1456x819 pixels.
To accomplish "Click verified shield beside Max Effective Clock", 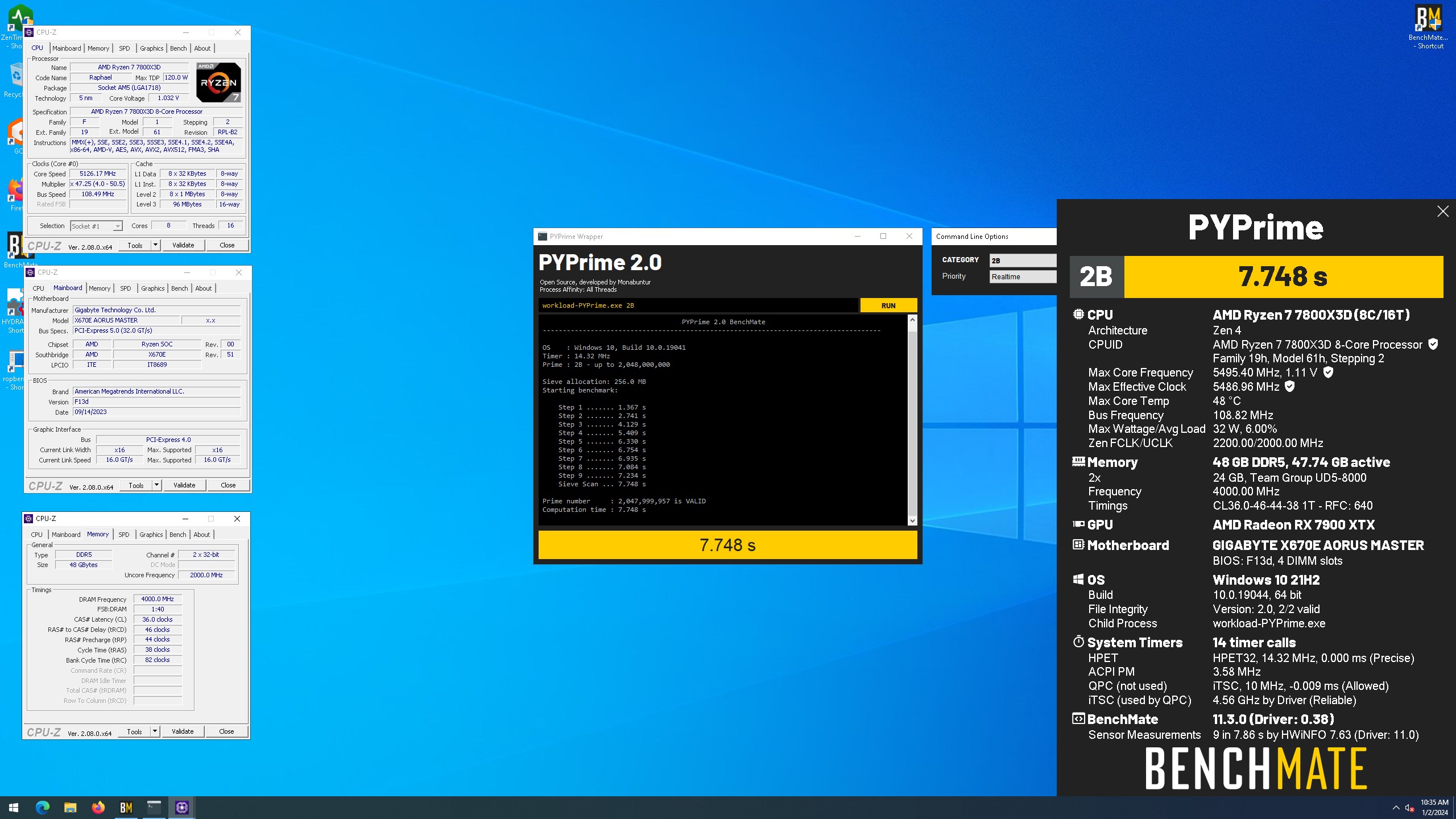I will [x=1290, y=386].
